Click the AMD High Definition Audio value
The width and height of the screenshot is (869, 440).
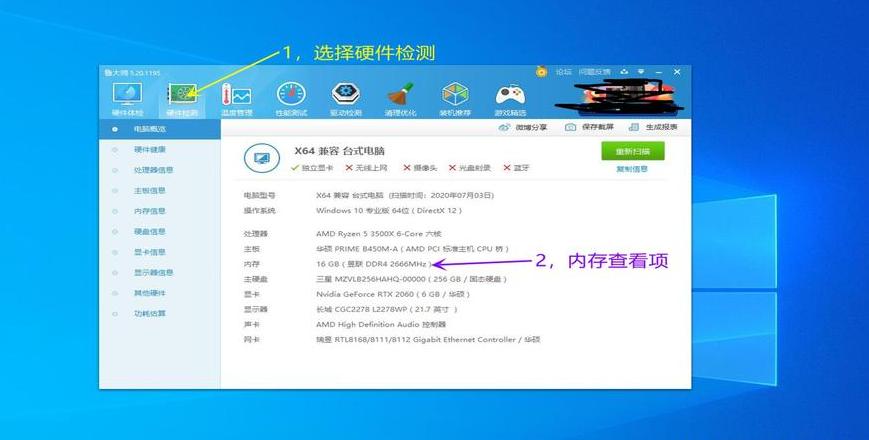coord(381,324)
